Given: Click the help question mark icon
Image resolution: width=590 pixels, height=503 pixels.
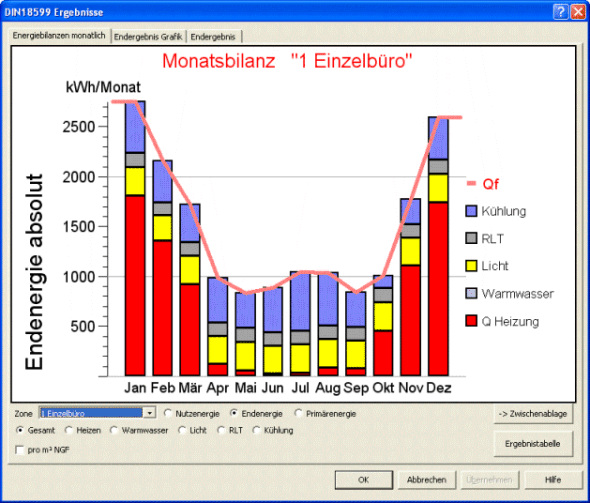Looking at the screenshot, I should [x=560, y=12].
